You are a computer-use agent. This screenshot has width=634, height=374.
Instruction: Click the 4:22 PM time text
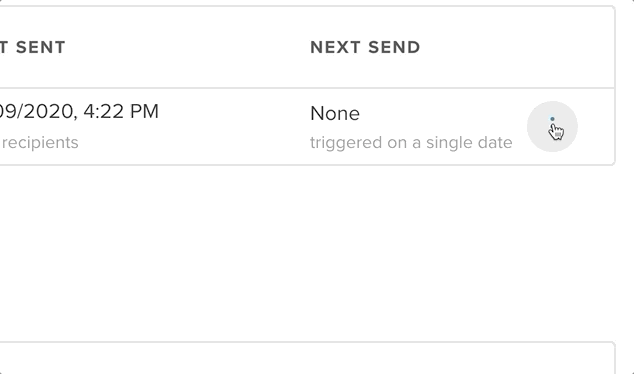[121, 112]
